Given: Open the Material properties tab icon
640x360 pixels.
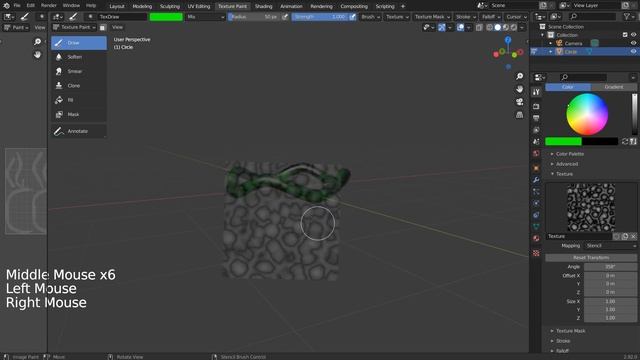Looking at the screenshot, I should click(536, 238).
